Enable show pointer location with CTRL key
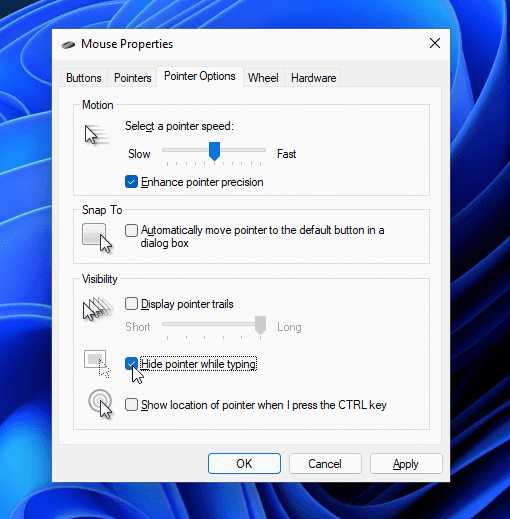 (131, 405)
